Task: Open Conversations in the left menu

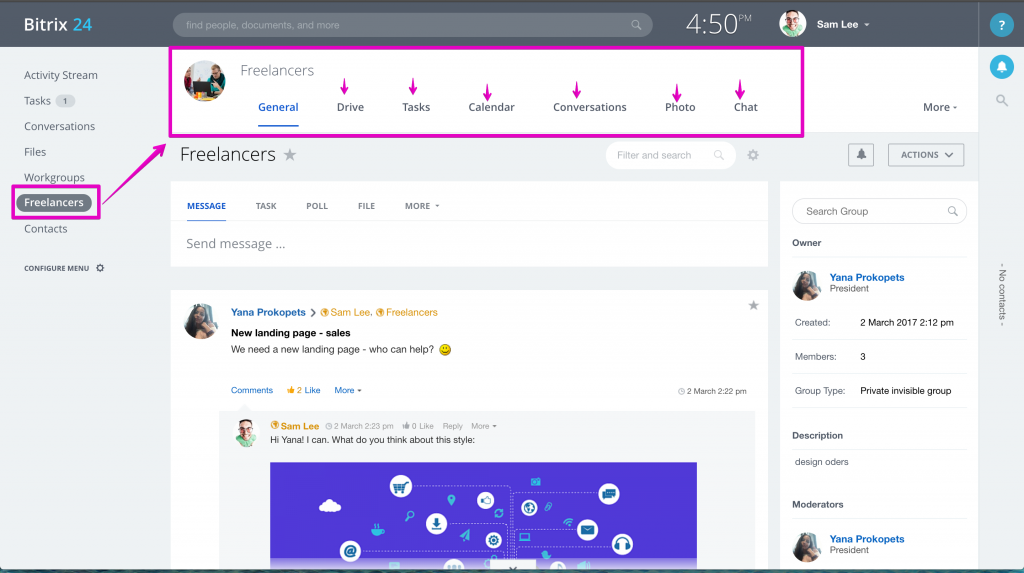Action: click(59, 126)
